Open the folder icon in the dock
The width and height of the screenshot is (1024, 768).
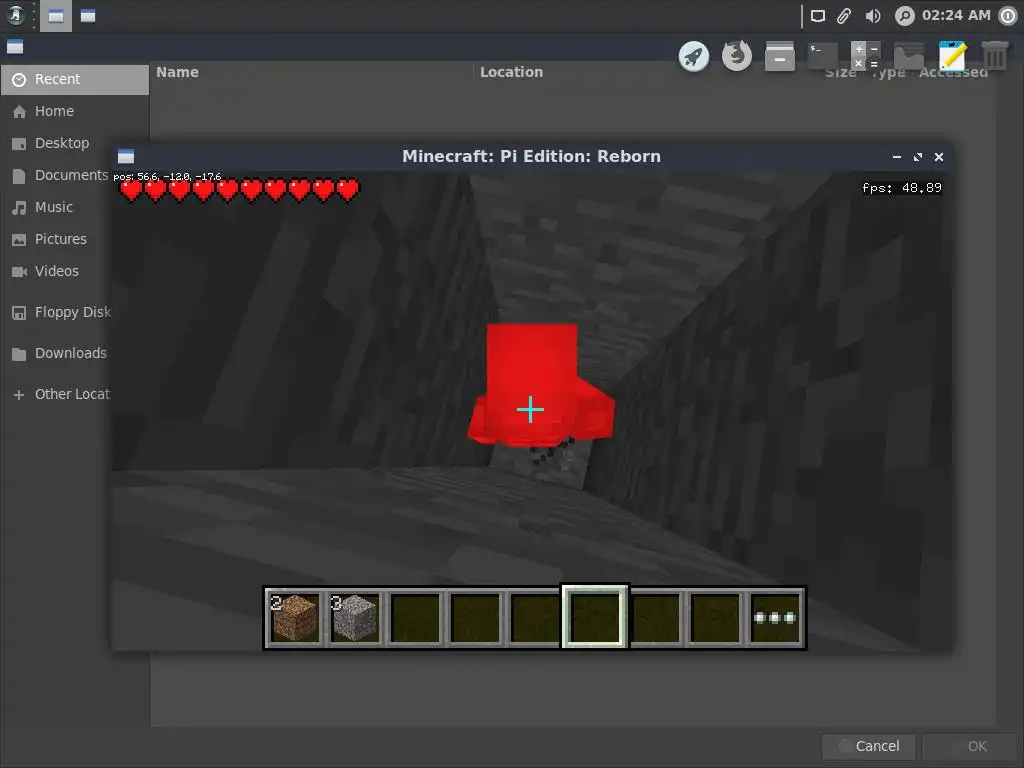pyautogui.click(x=909, y=56)
